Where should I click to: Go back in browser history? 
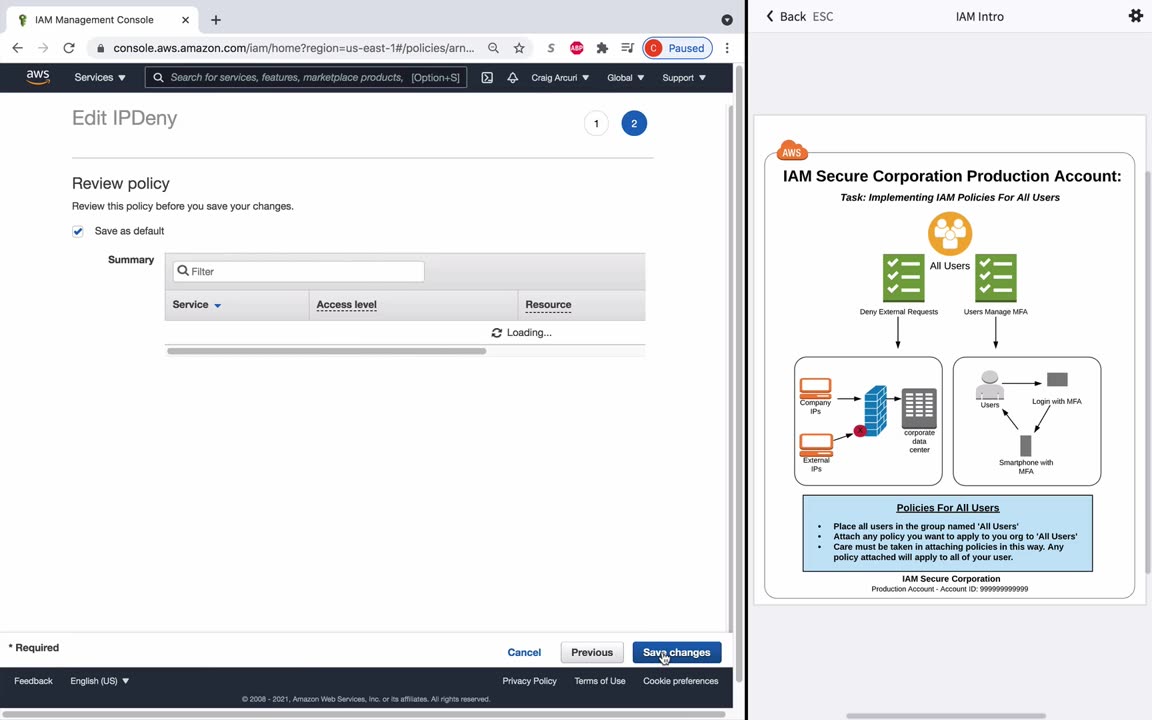click(x=18, y=48)
